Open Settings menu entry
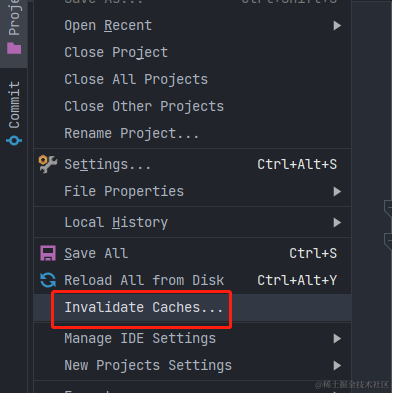393x393 pixels. [192, 164]
